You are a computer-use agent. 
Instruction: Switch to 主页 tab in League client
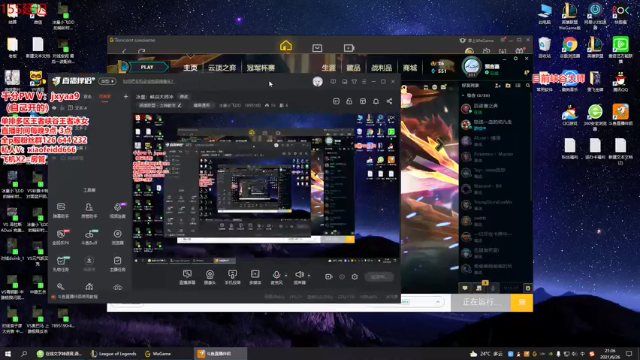click(x=190, y=68)
